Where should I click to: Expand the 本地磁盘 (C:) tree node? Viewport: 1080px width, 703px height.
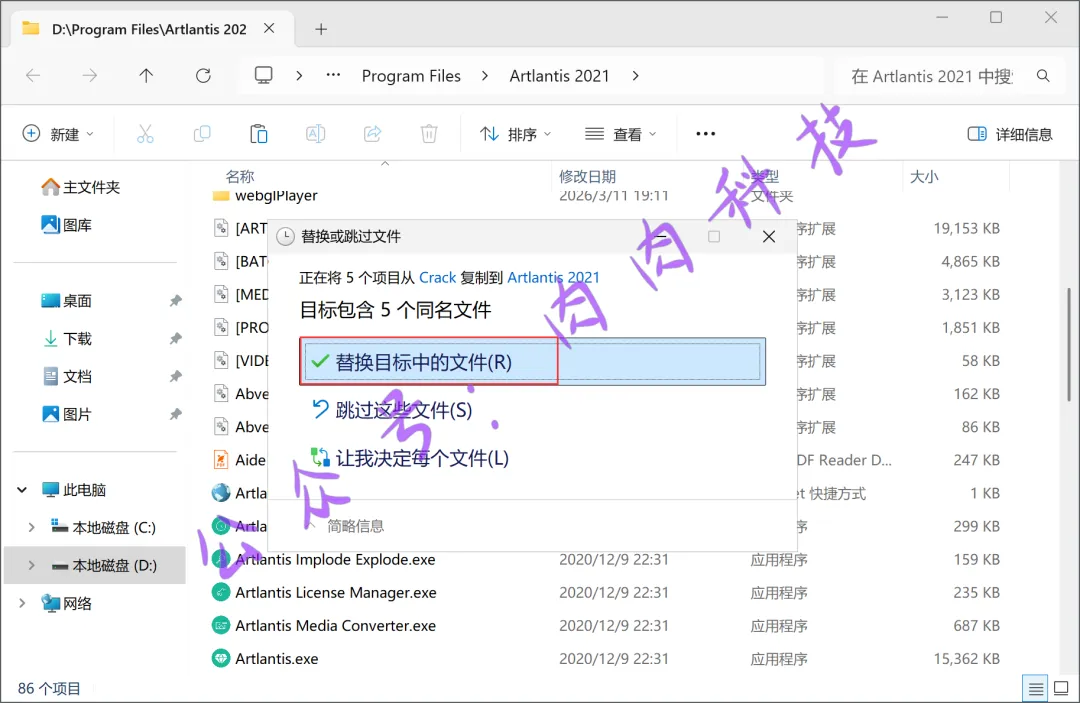pos(32,528)
